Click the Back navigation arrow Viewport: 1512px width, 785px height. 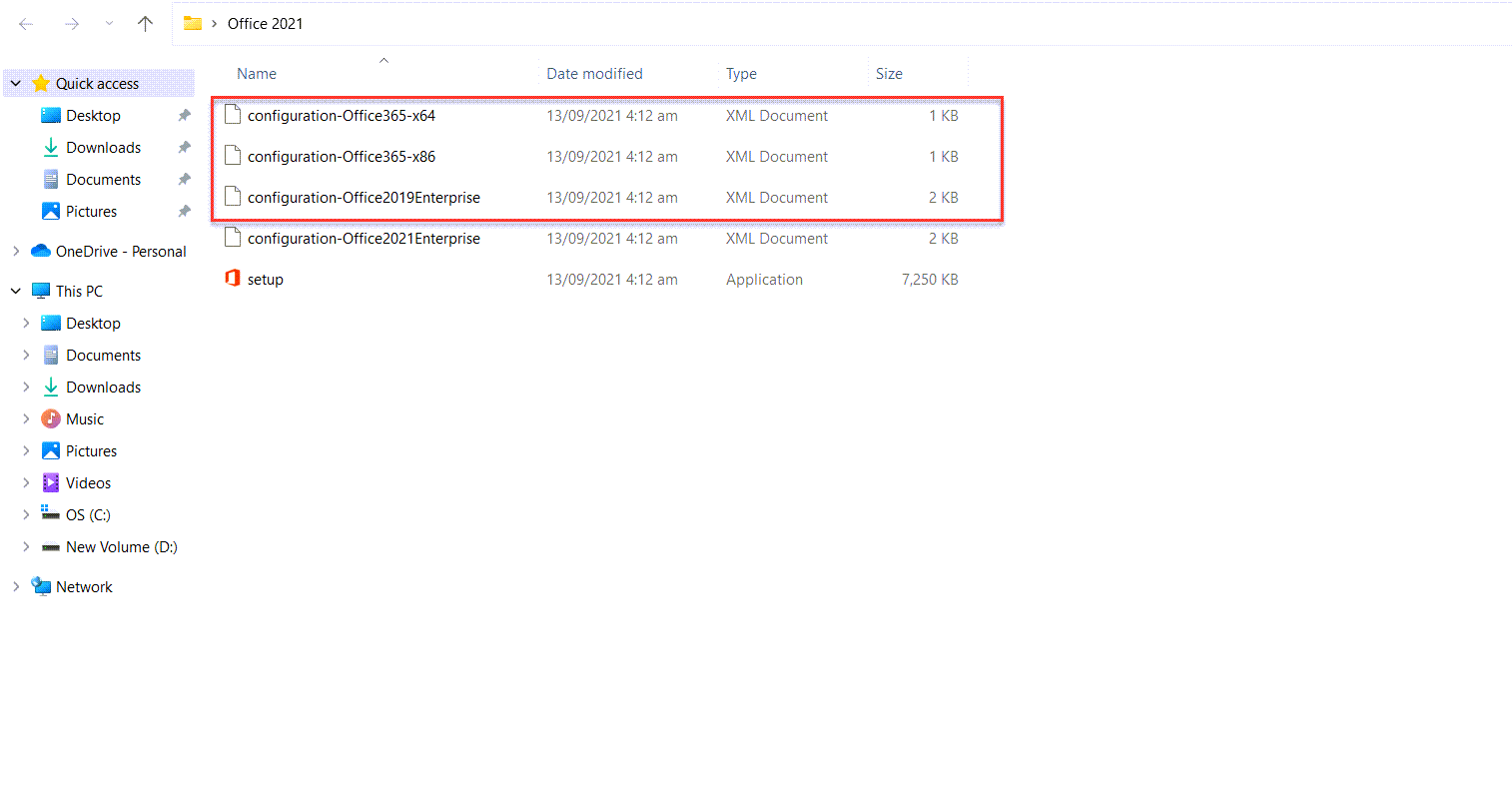(27, 24)
